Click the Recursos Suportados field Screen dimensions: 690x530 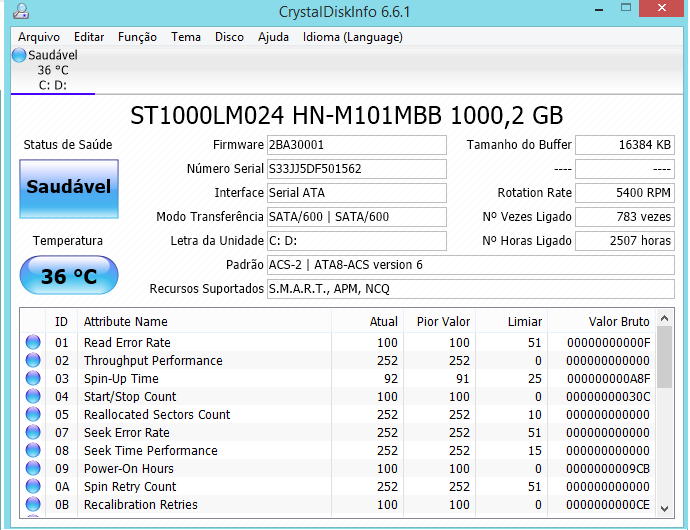pos(470,289)
